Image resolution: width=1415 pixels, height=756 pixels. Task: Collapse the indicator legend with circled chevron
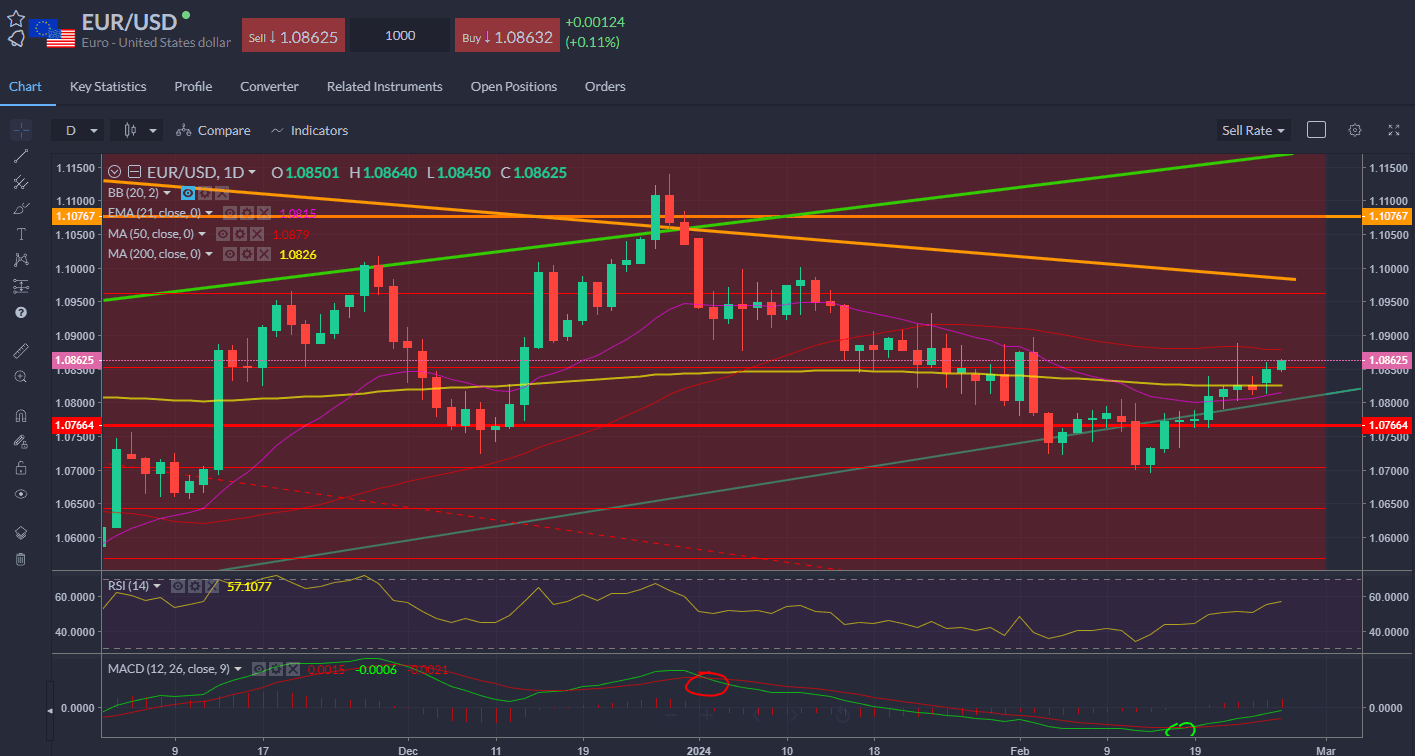[x=114, y=172]
